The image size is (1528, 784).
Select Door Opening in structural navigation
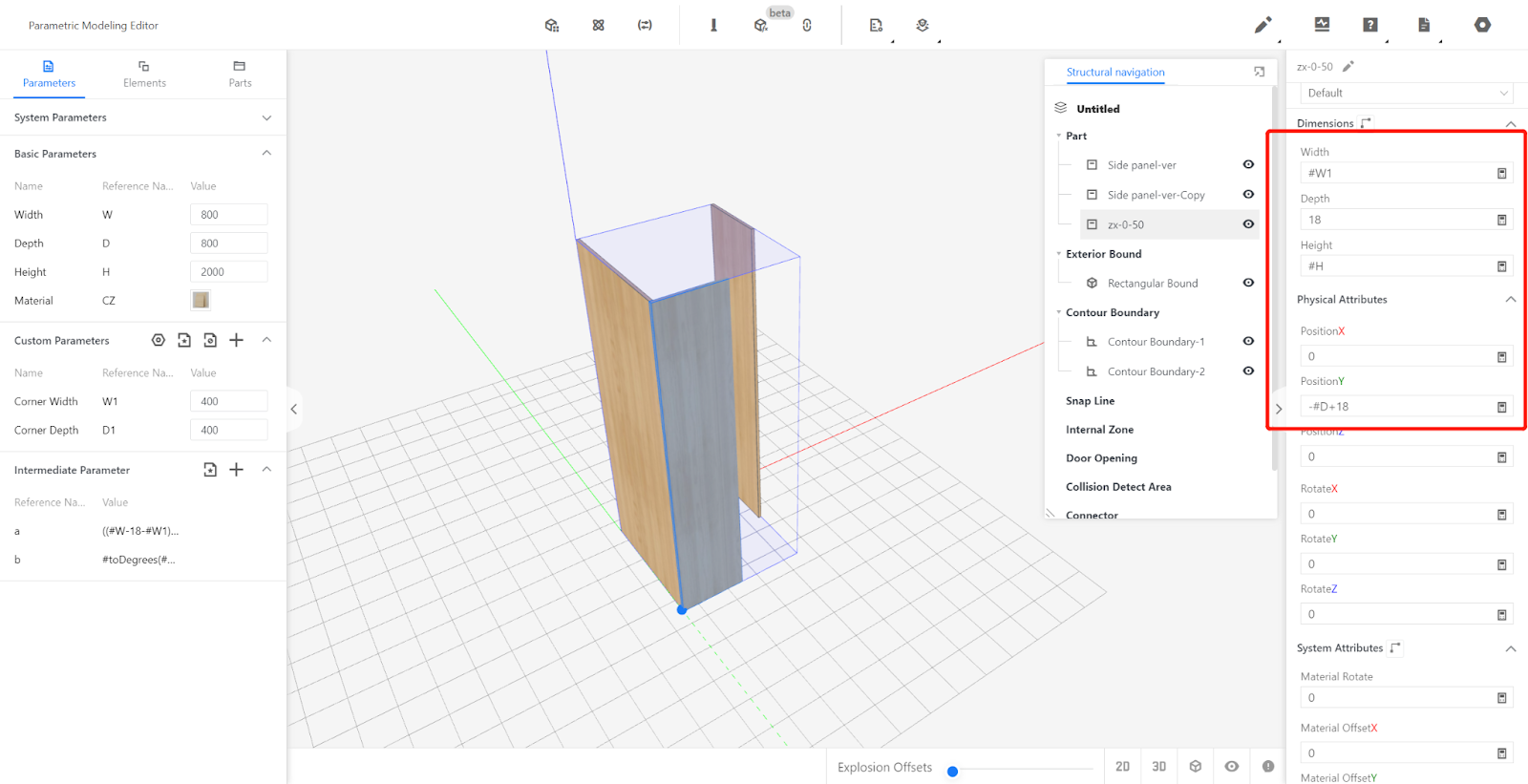1101,458
